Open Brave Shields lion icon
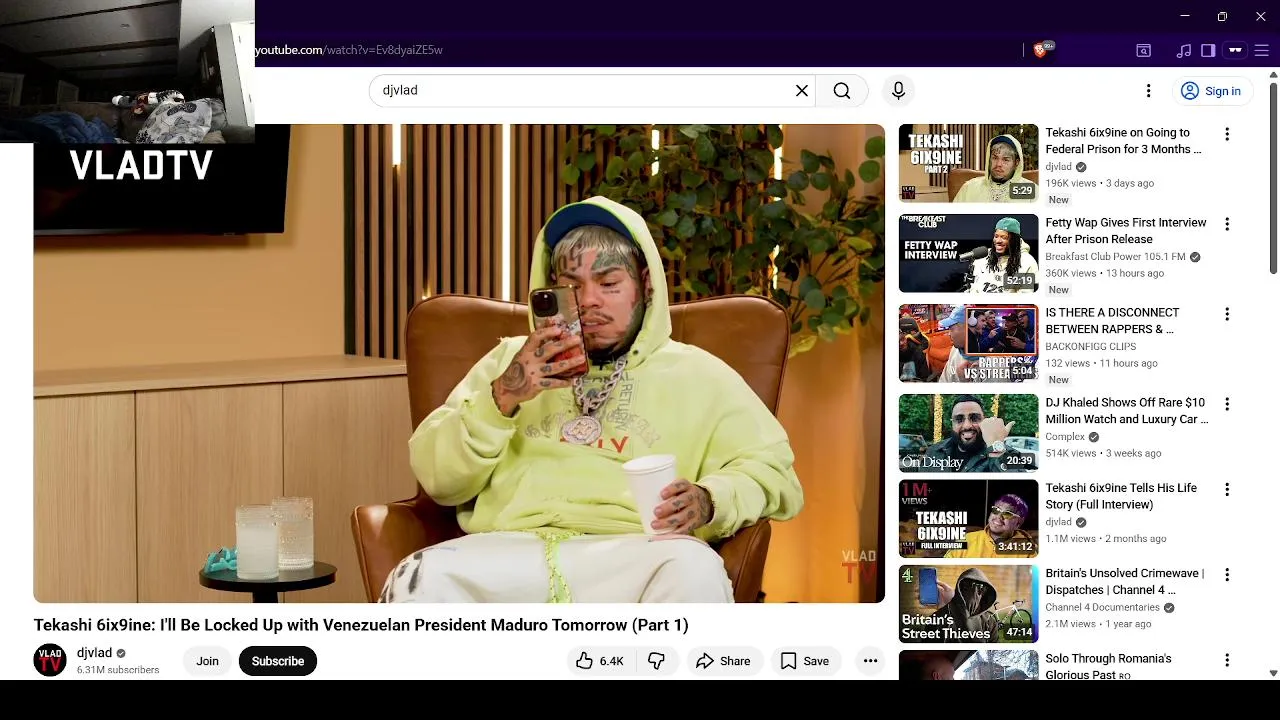This screenshot has height=720, width=1280. [x=1041, y=50]
